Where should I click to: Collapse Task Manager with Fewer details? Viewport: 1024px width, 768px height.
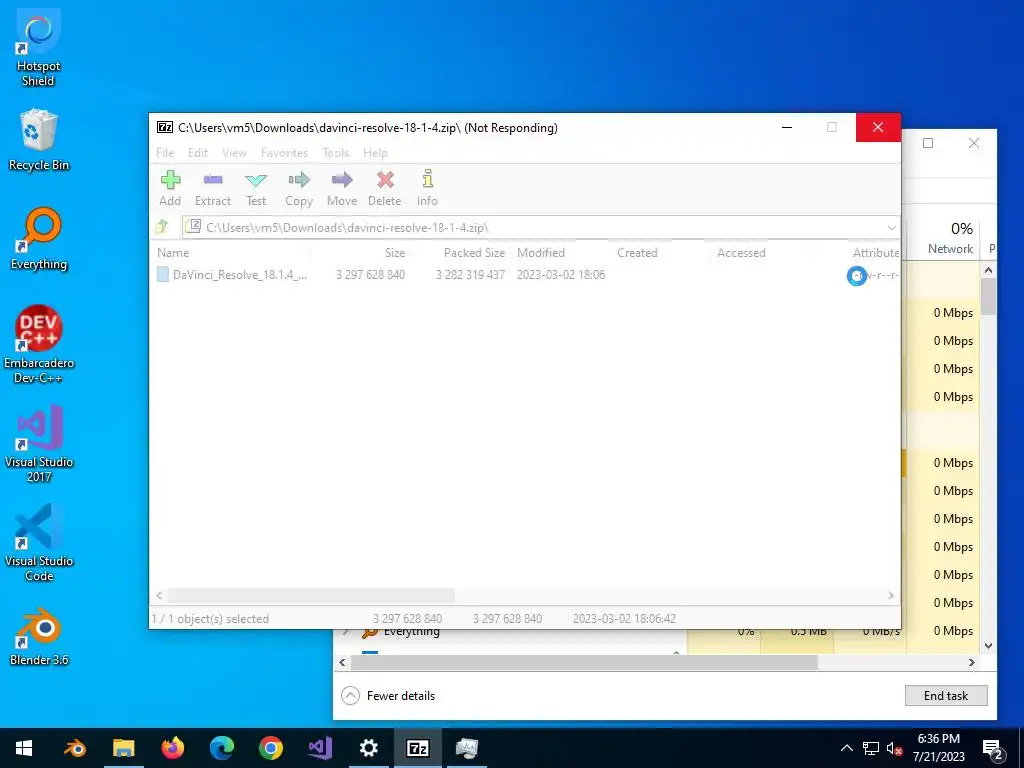click(x=388, y=696)
